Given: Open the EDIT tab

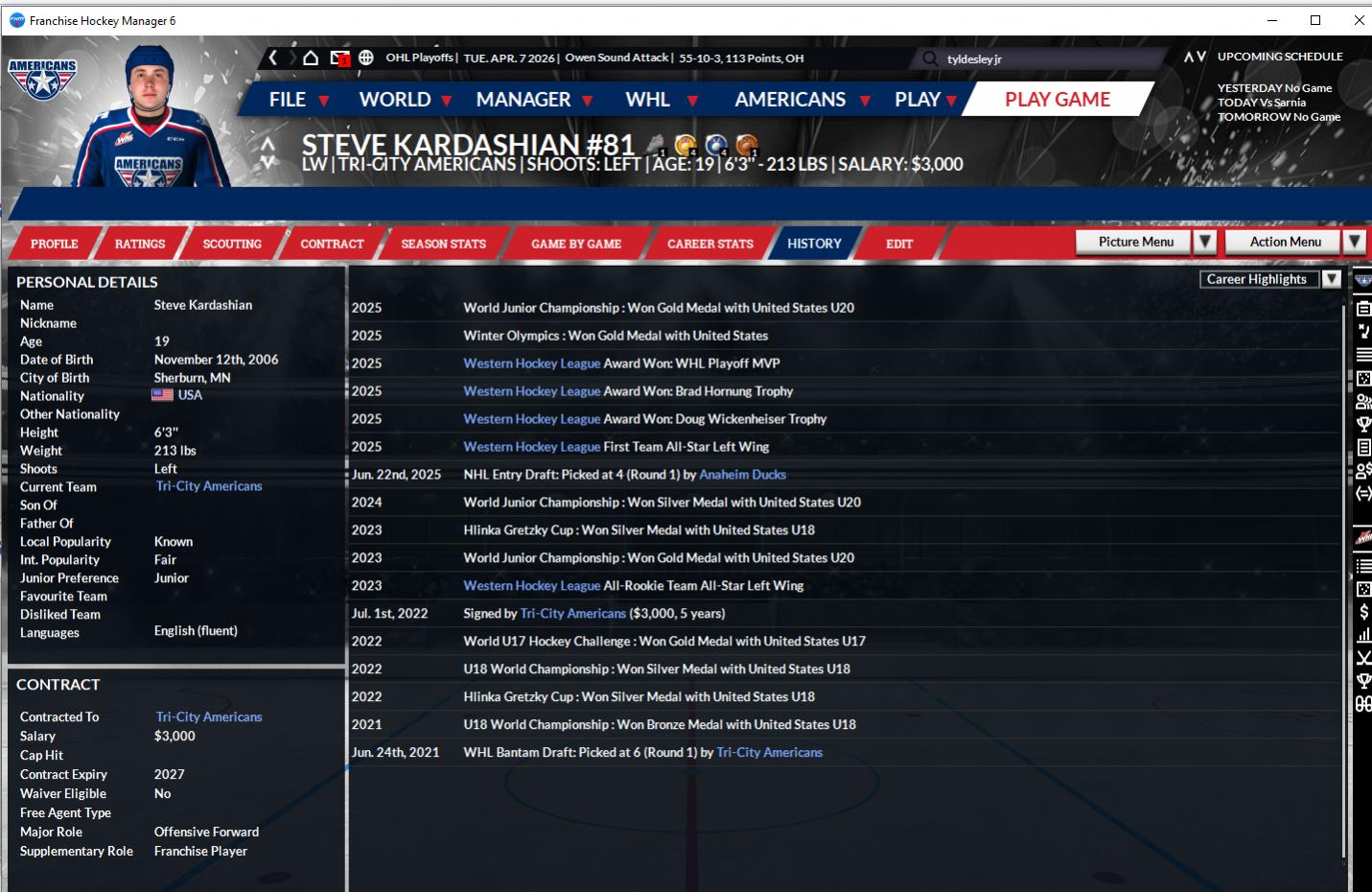Looking at the screenshot, I should click(x=899, y=244).
